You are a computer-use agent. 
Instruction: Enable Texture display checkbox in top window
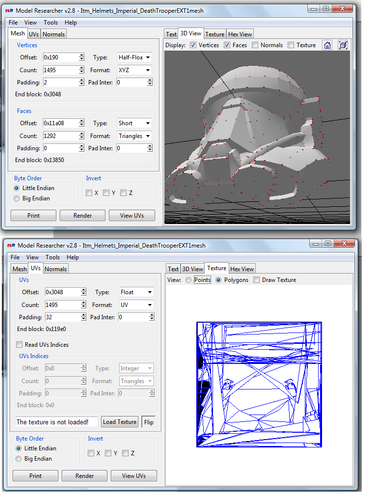(291, 45)
